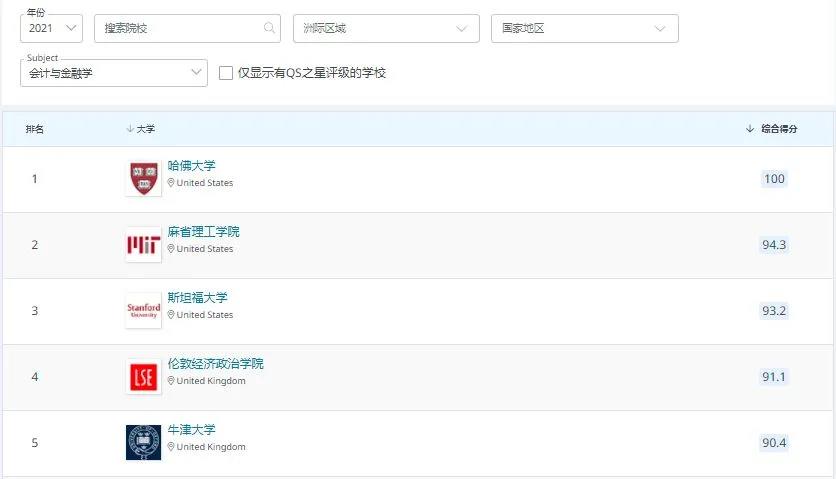Open the 哈佛大学 link
This screenshot has width=836, height=479.
click(x=191, y=165)
